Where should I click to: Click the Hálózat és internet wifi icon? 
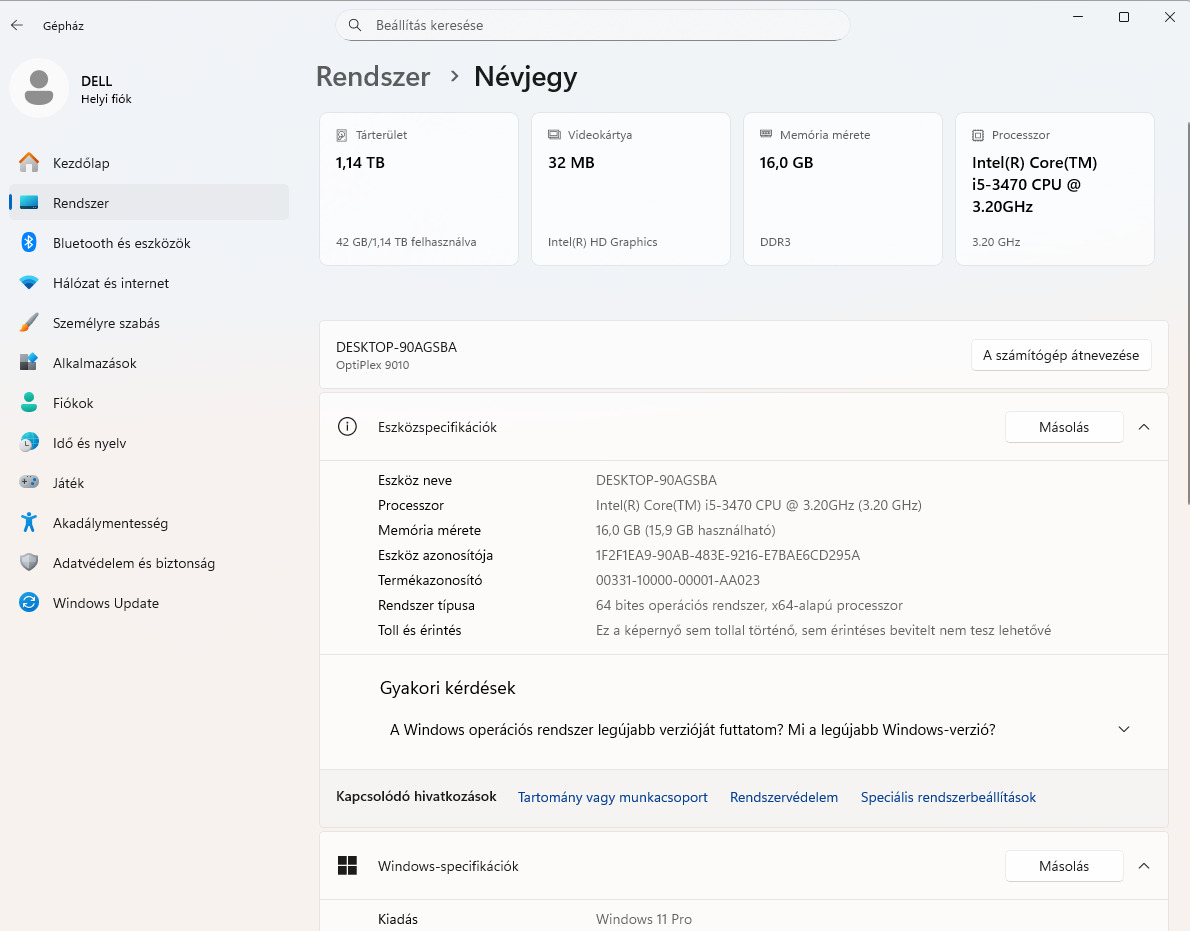tap(29, 283)
